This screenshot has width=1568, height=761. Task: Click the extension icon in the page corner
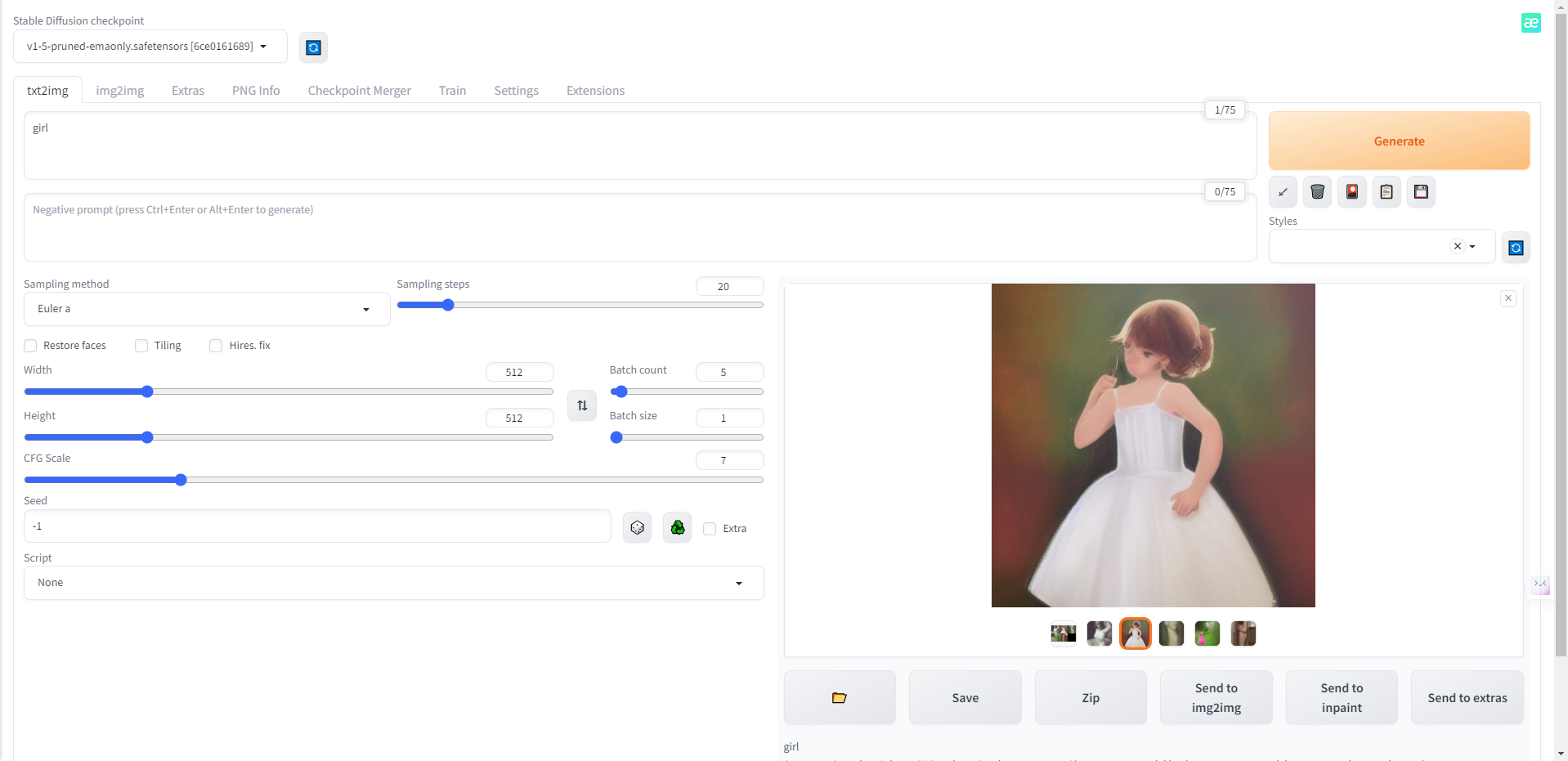click(1531, 23)
